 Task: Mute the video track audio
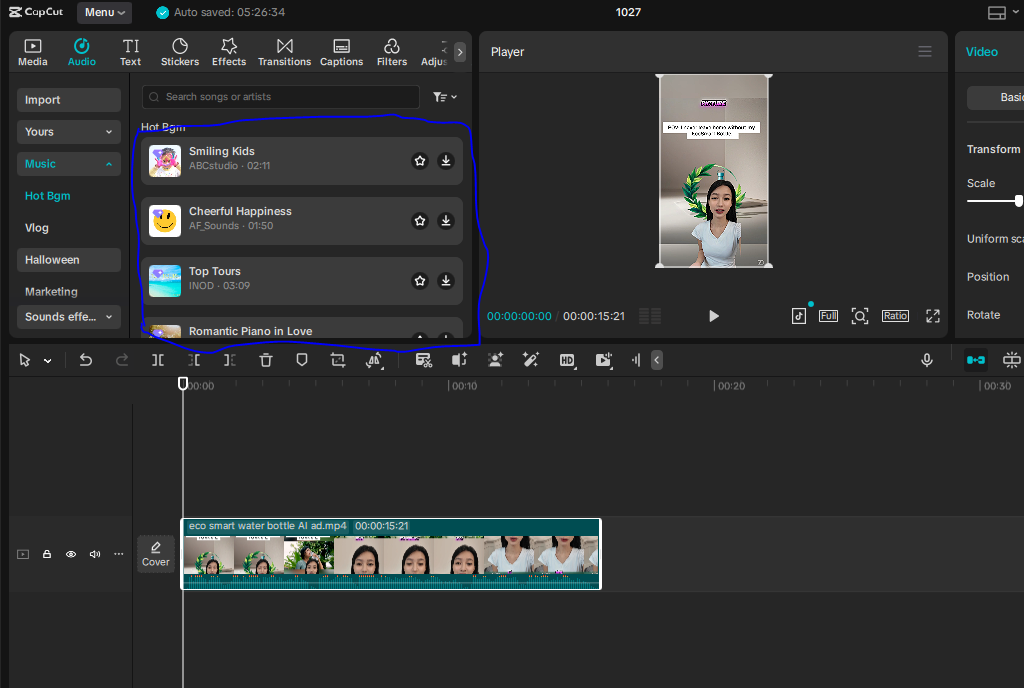click(95, 554)
